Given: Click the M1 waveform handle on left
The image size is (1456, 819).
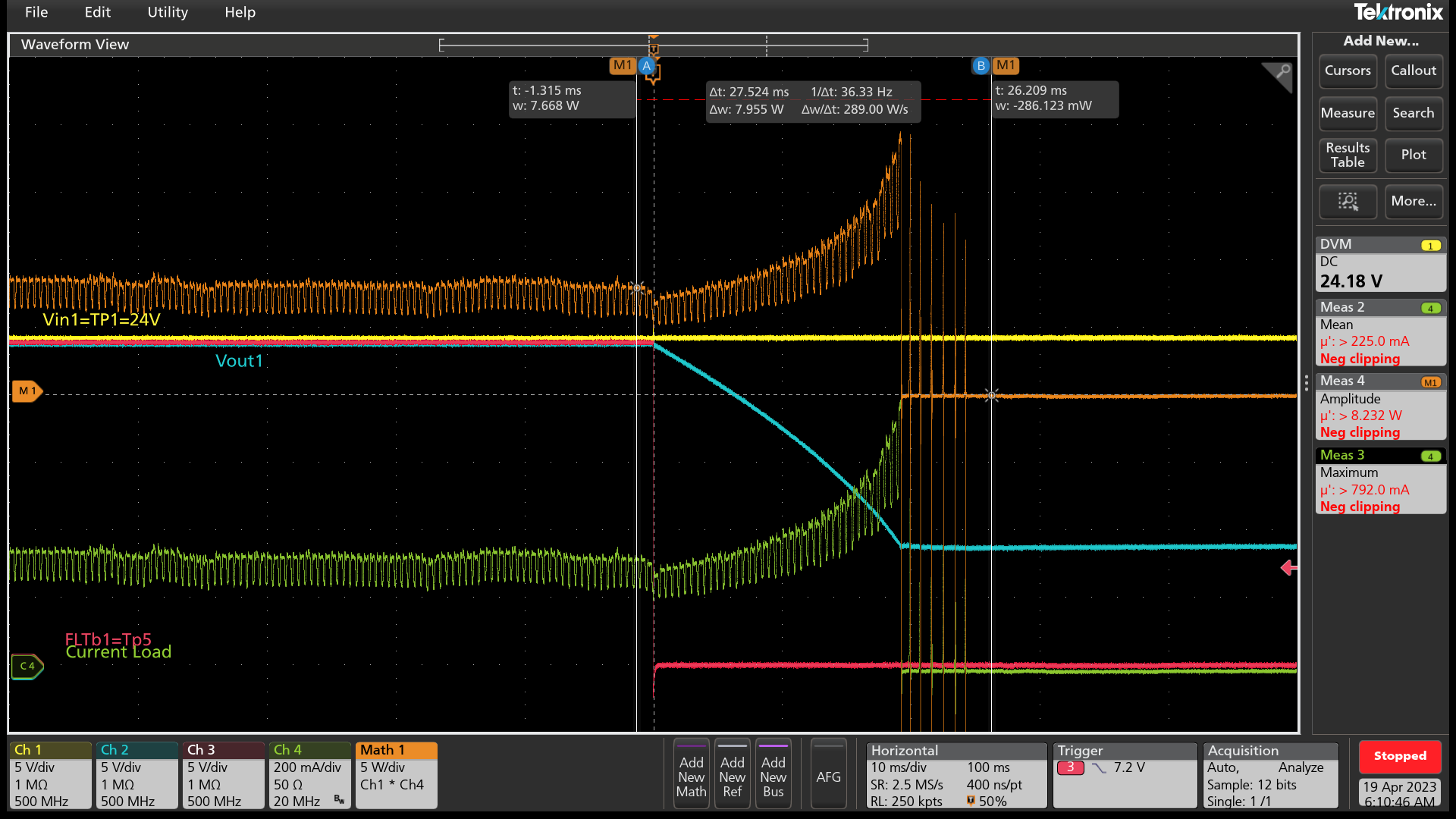Looking at the screenshot, I should click(27, 391).
